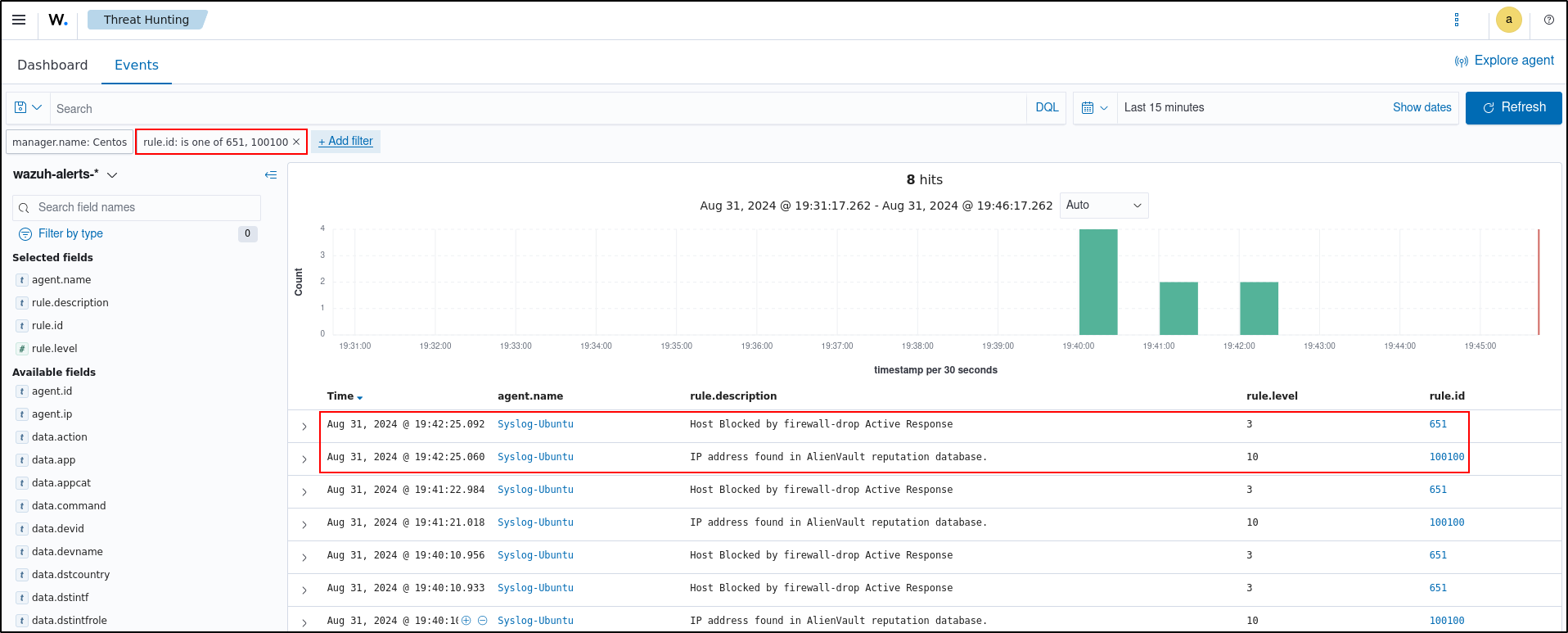Expand the 19:42:25.060 event row
Screen dimensions: 1568x633
304,459
